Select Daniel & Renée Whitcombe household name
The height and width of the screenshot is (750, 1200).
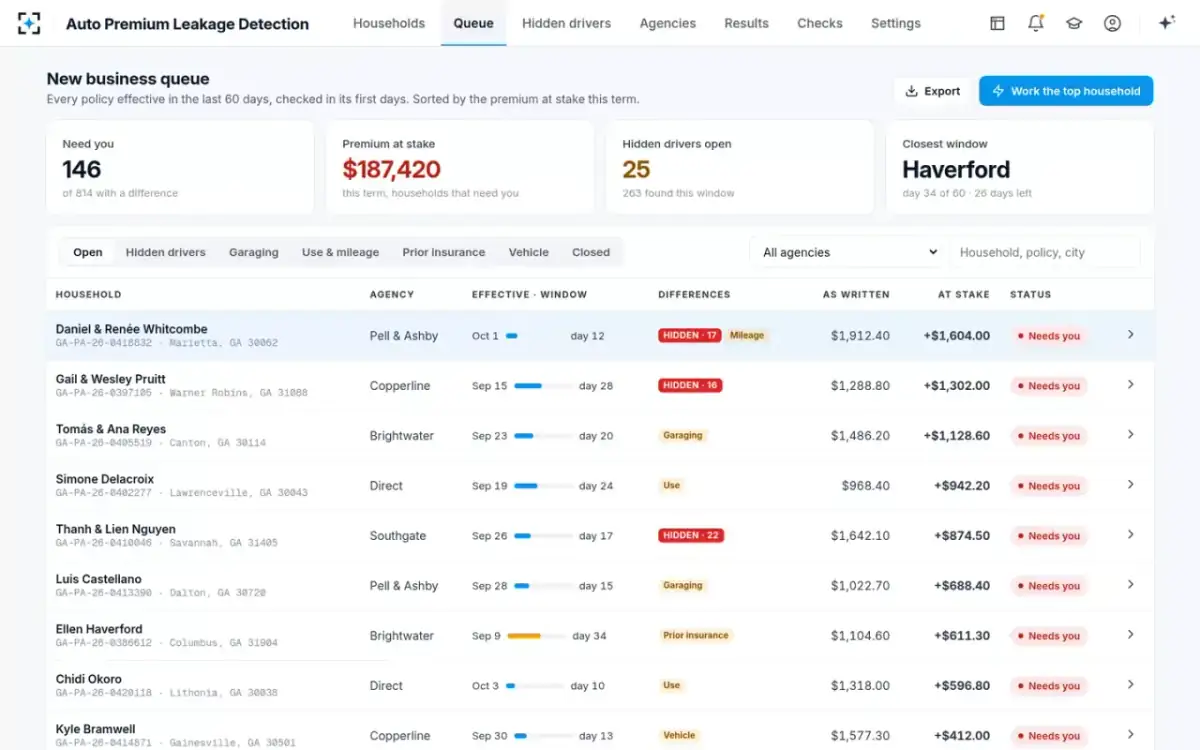tap(131, 329)
